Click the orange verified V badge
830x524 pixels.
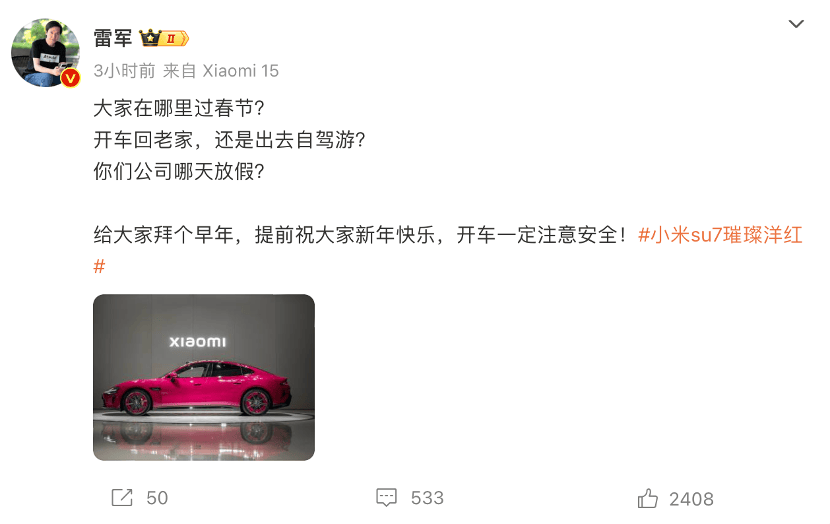click(x=70, y=78)
